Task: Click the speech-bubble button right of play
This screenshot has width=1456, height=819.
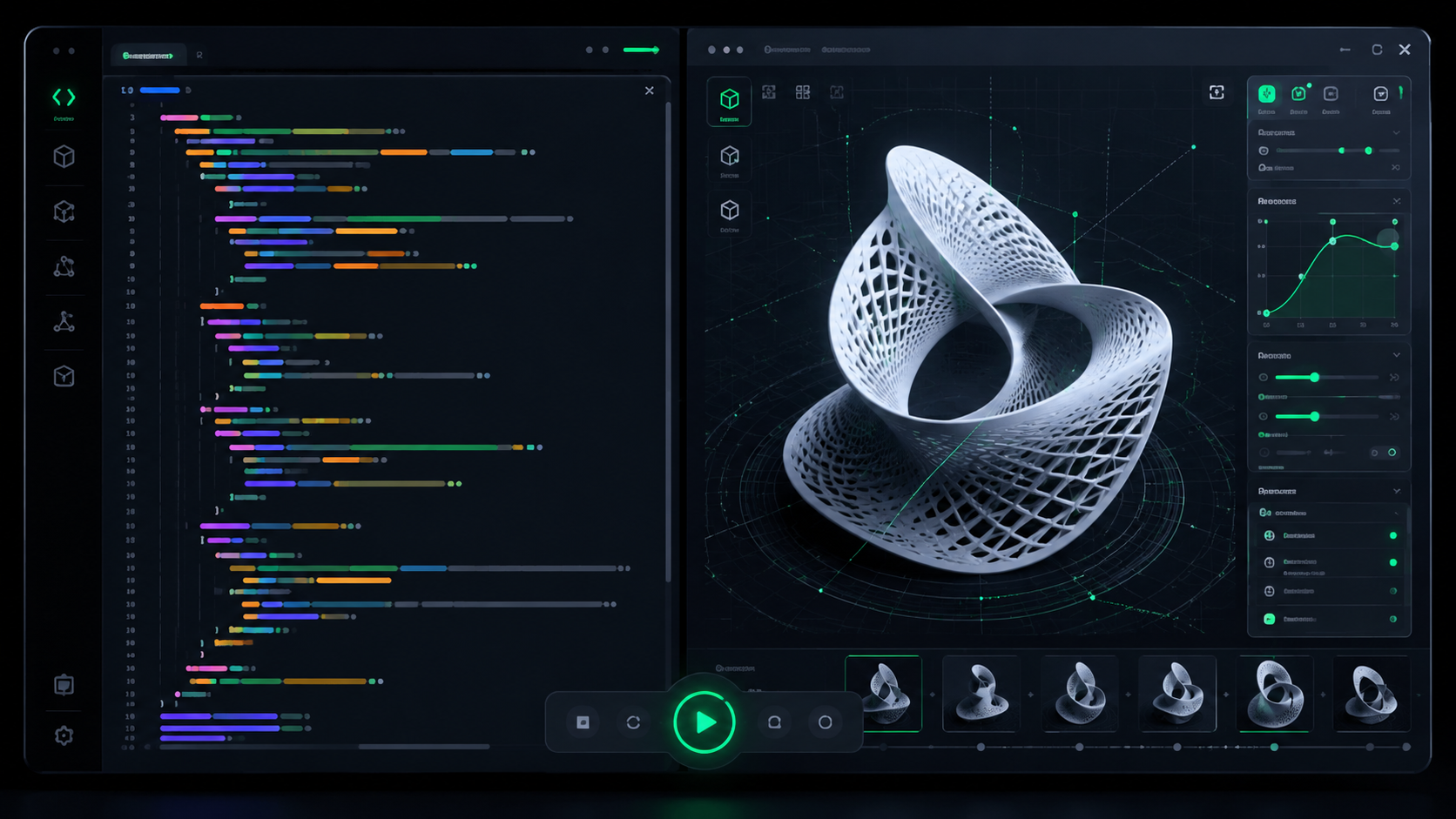Action: pos(774,722)
